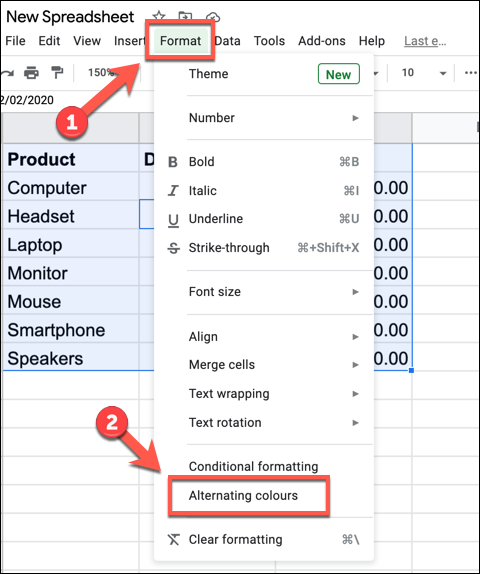The image size is (480, 574).
Task: Open the Add-ons menu
Action: [321, 41]
